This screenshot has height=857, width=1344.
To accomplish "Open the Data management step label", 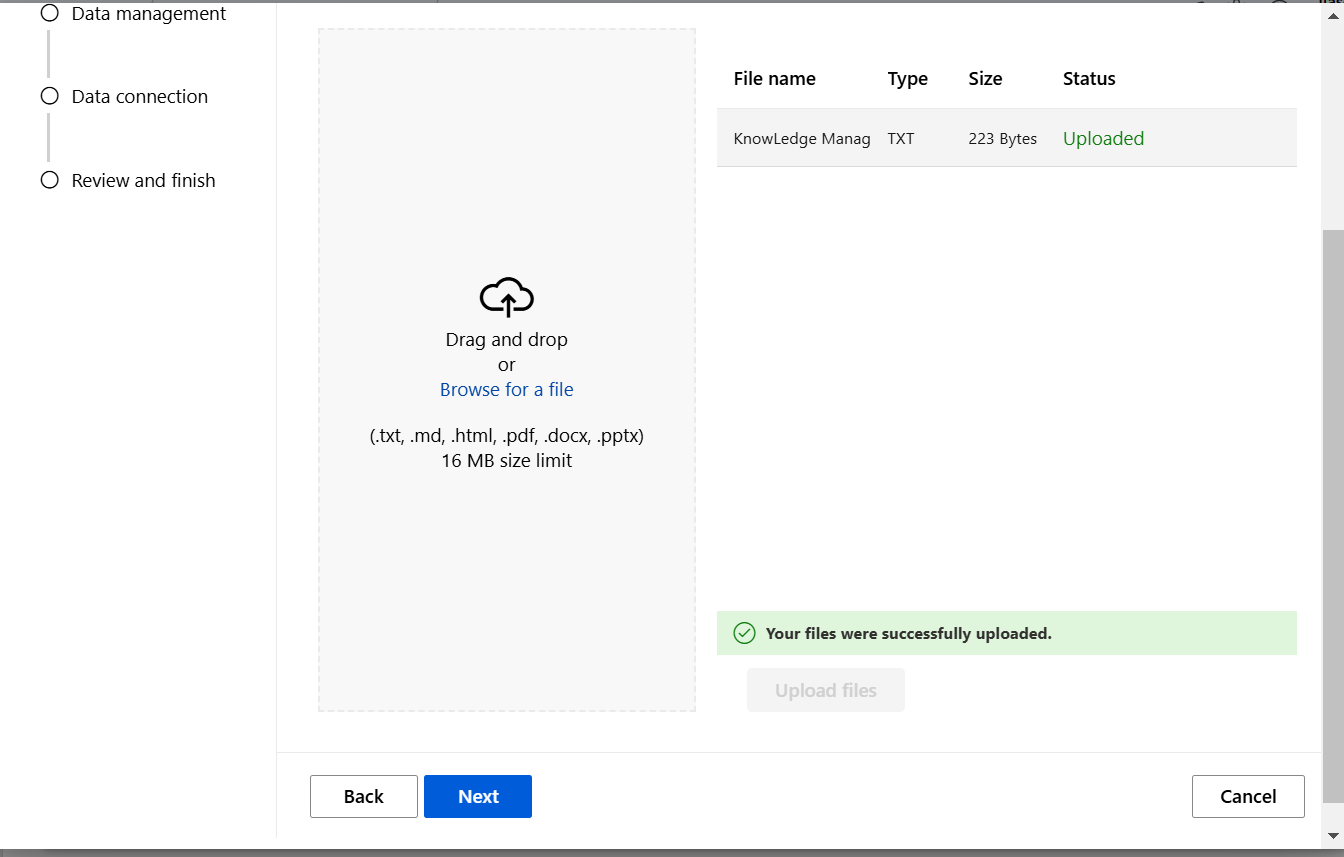I will tap(149, 14).
